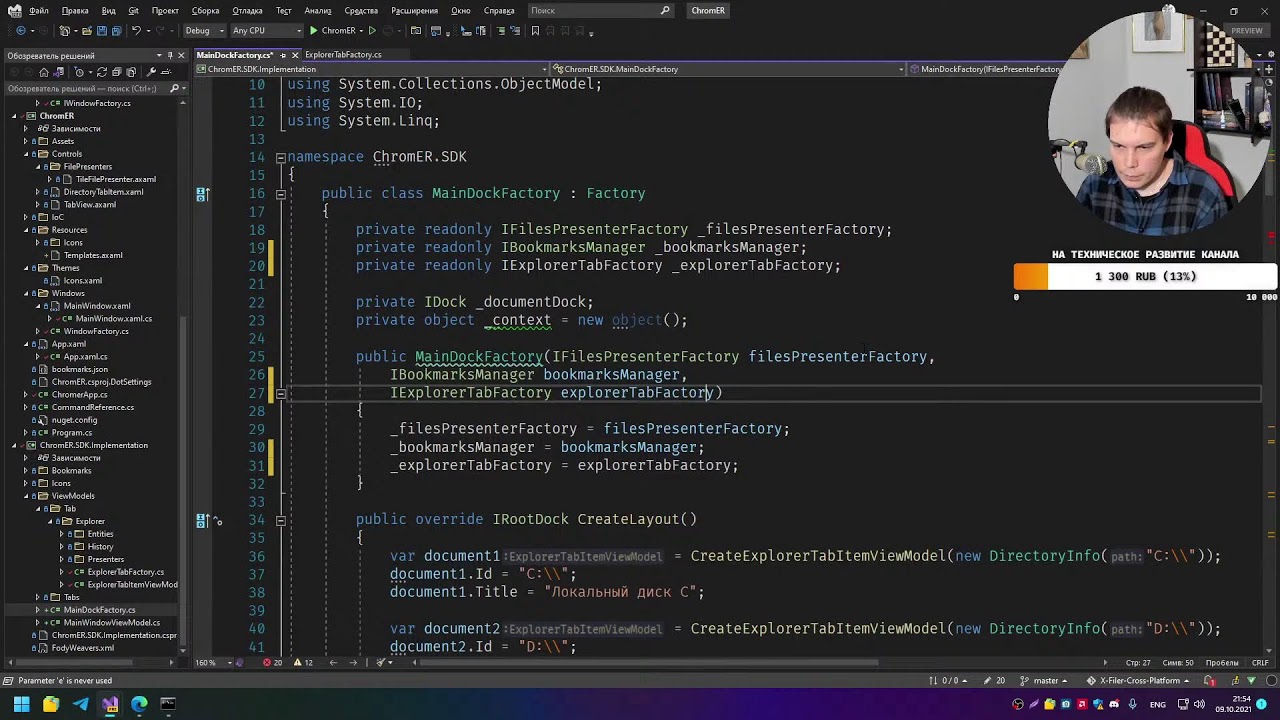Open the Правка menu

[x=75, y=11]
